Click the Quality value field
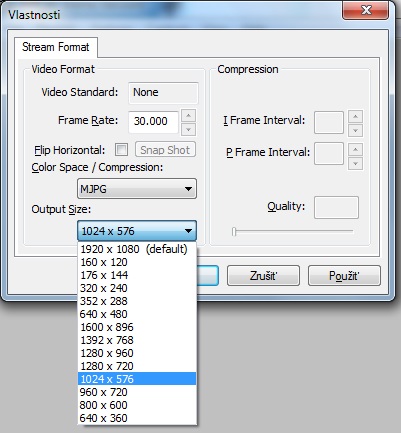 point(336,208)
